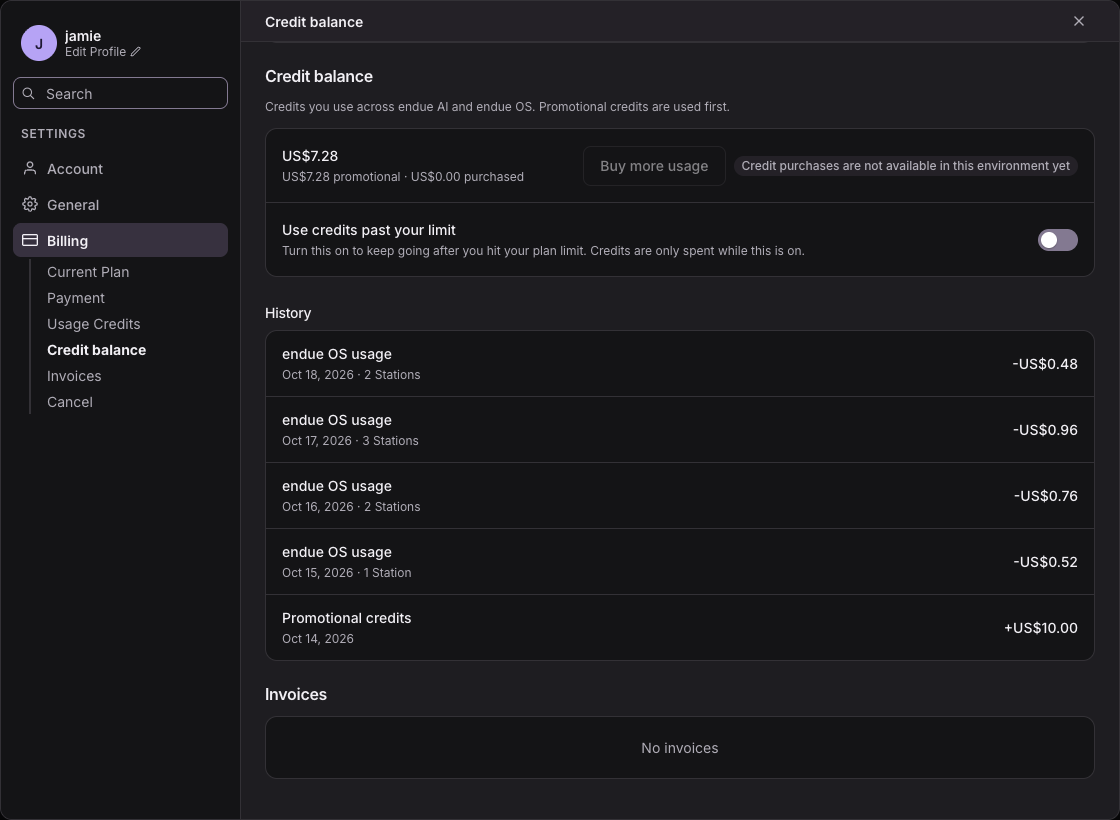Click the US$7.28 balance amount

pyautogui.click(x=310, y=156)
